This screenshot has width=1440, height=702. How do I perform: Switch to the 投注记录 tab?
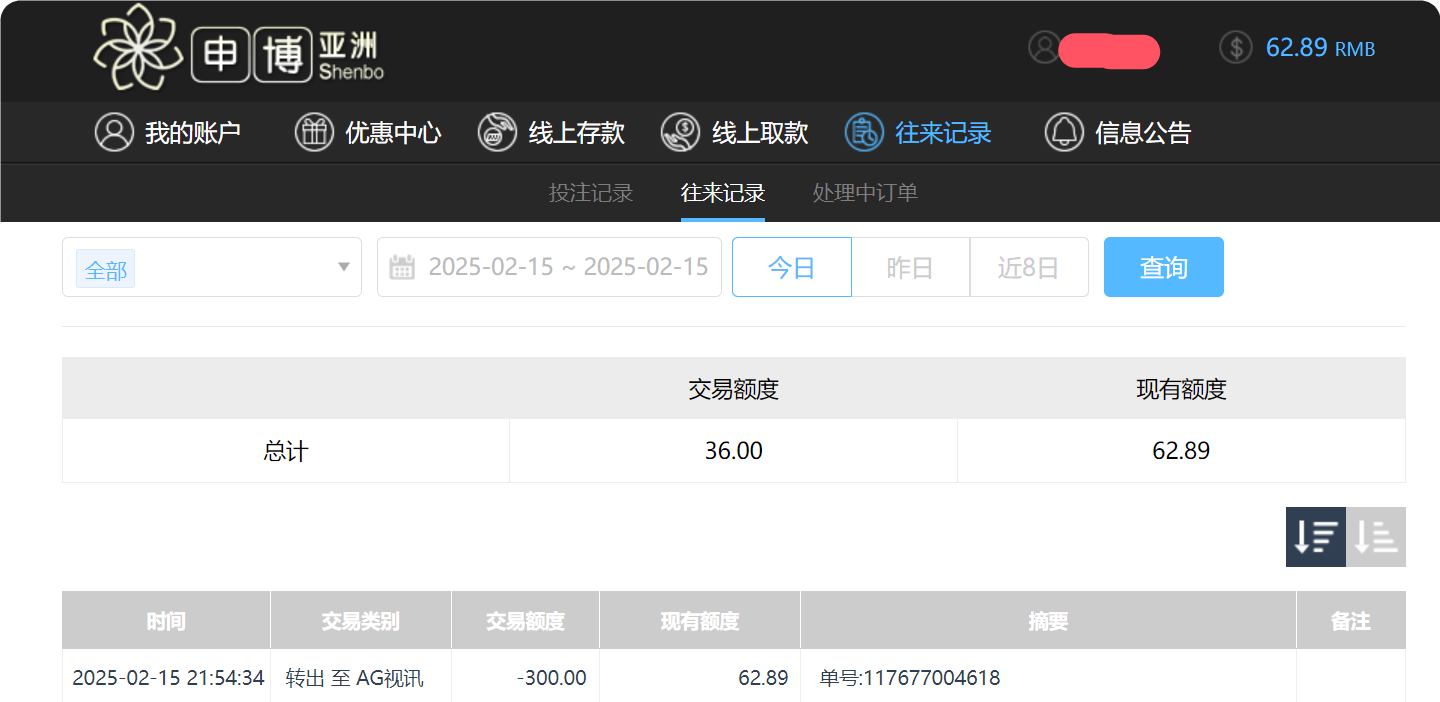pos(591,193)
